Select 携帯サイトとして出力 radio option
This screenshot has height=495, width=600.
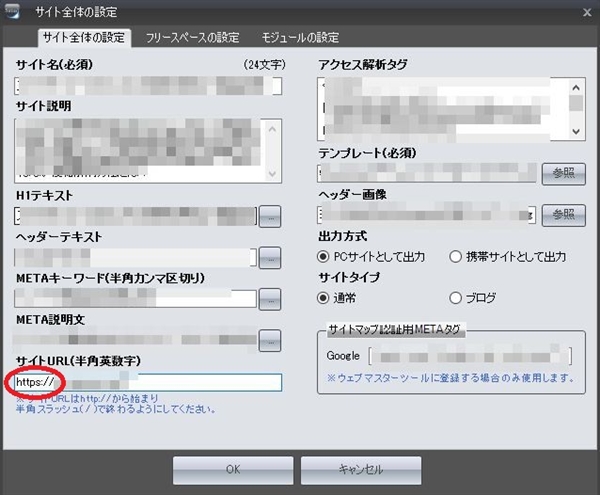pos(455,256)
